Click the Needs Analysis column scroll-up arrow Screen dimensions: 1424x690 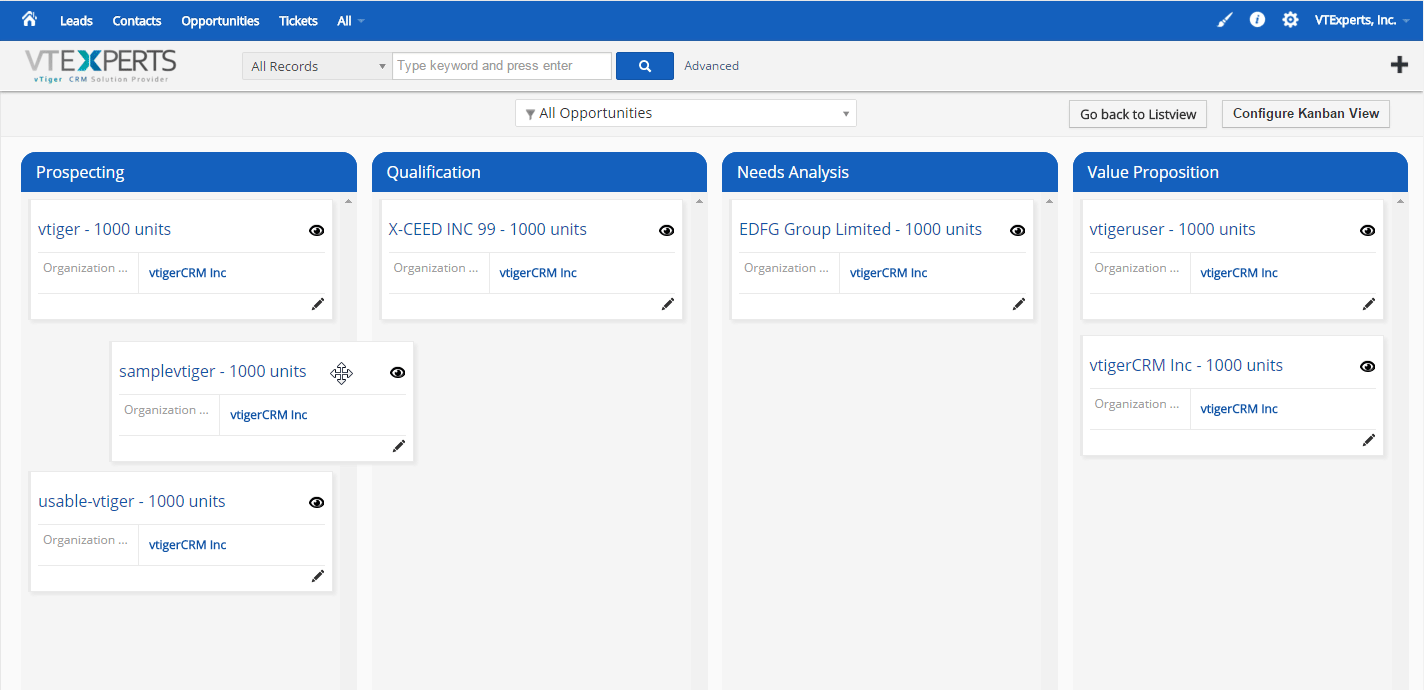click(x=1049, y=201)
